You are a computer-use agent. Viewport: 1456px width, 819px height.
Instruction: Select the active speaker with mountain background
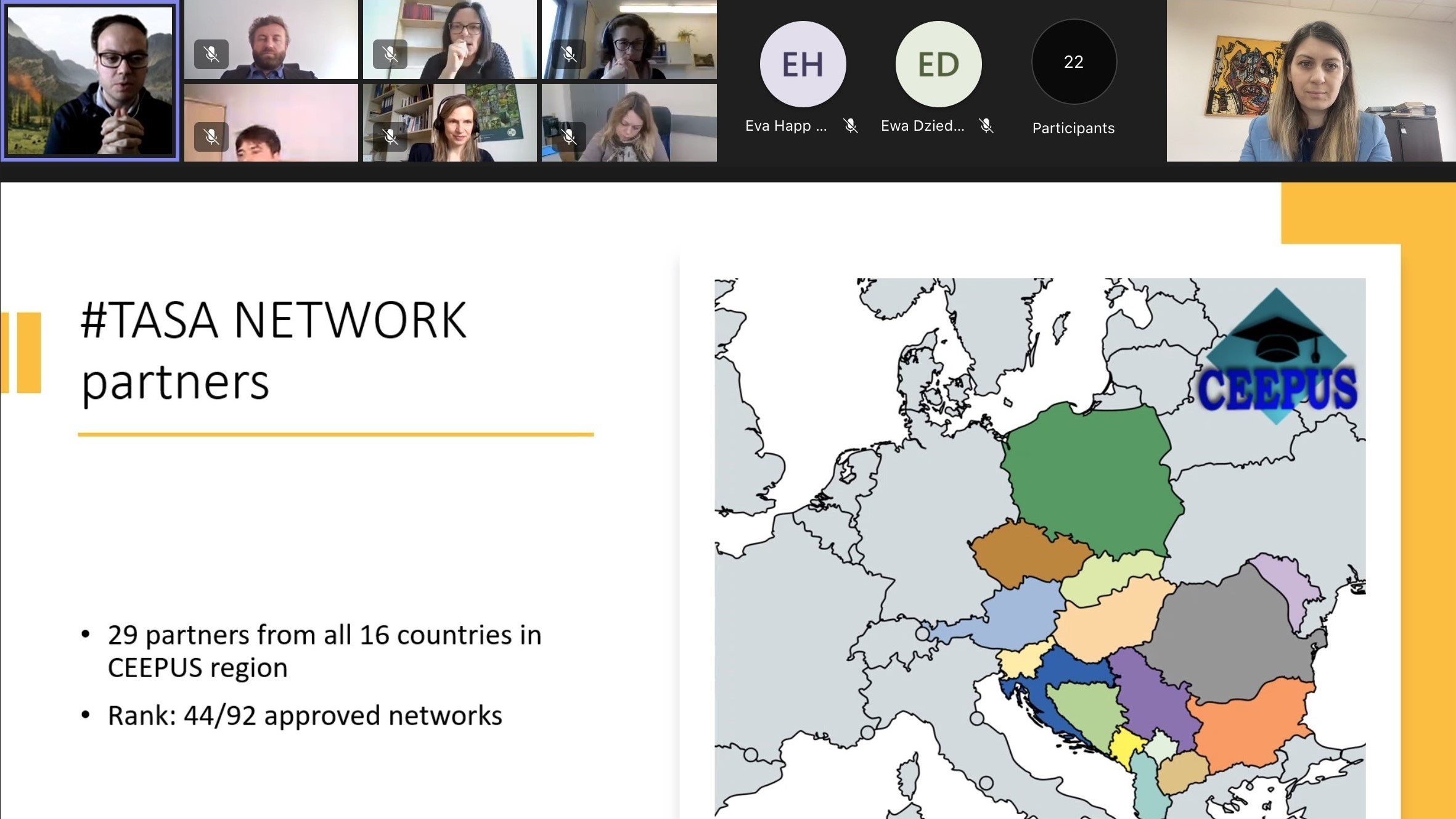(x=90, y=81)
